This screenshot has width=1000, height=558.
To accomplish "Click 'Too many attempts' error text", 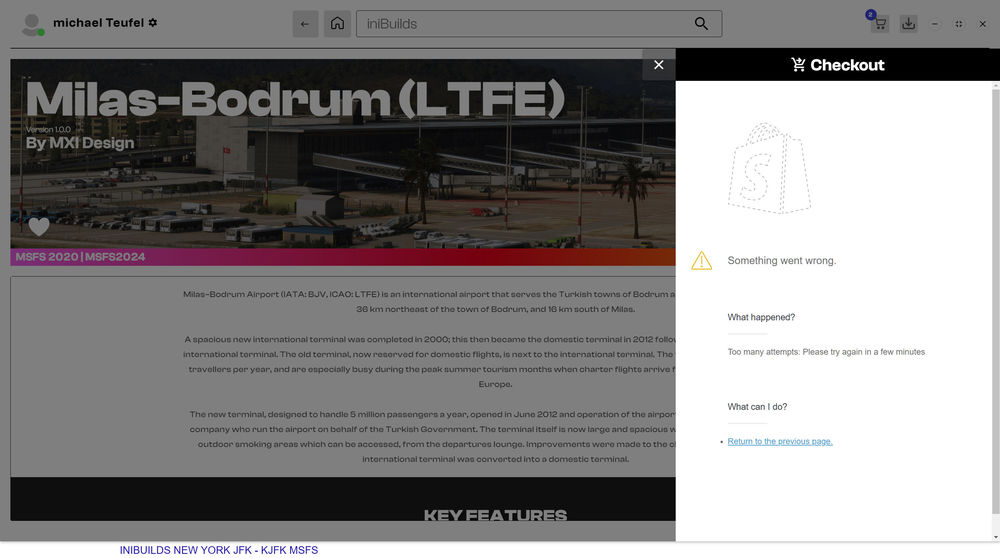I will 826,351.
